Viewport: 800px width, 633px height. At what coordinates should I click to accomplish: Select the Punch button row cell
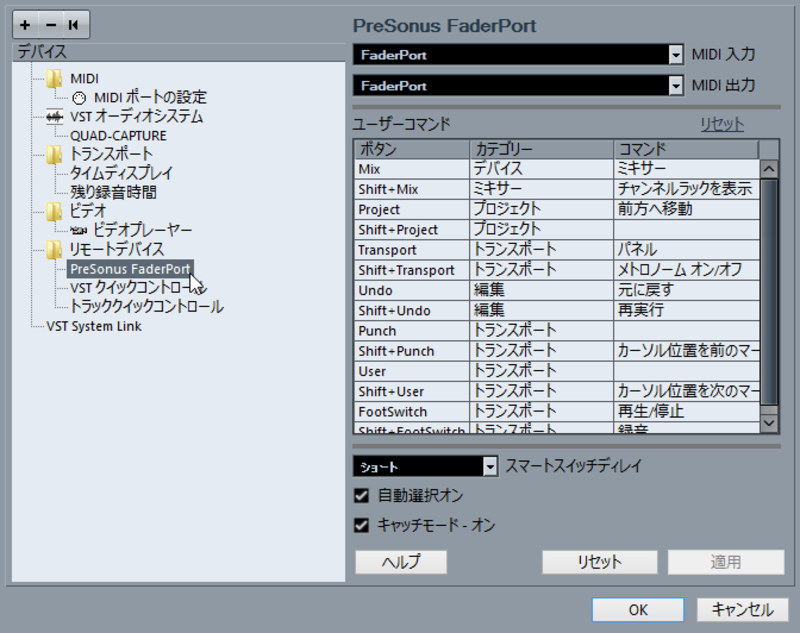[412, 331]
